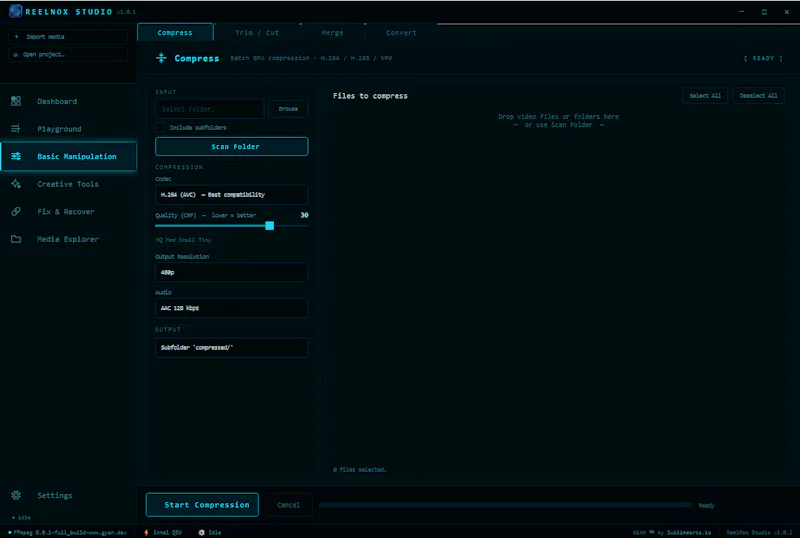Switch to the Merge tab
The image size is (800, 538).
tap(332, 32)
